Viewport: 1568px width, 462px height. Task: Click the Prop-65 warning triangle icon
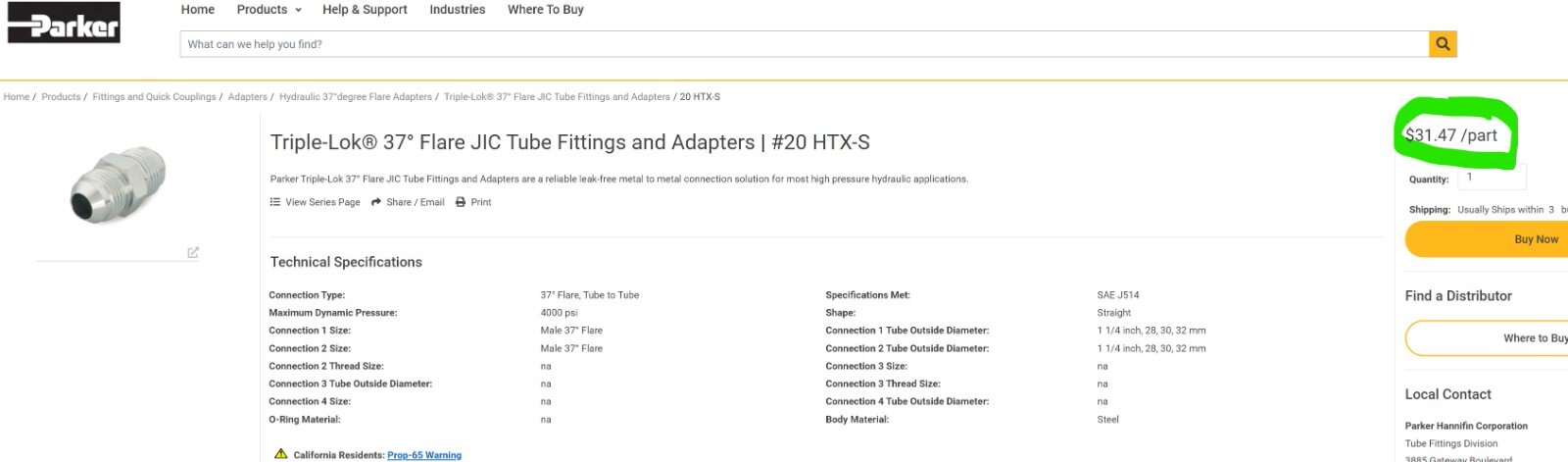280,454
